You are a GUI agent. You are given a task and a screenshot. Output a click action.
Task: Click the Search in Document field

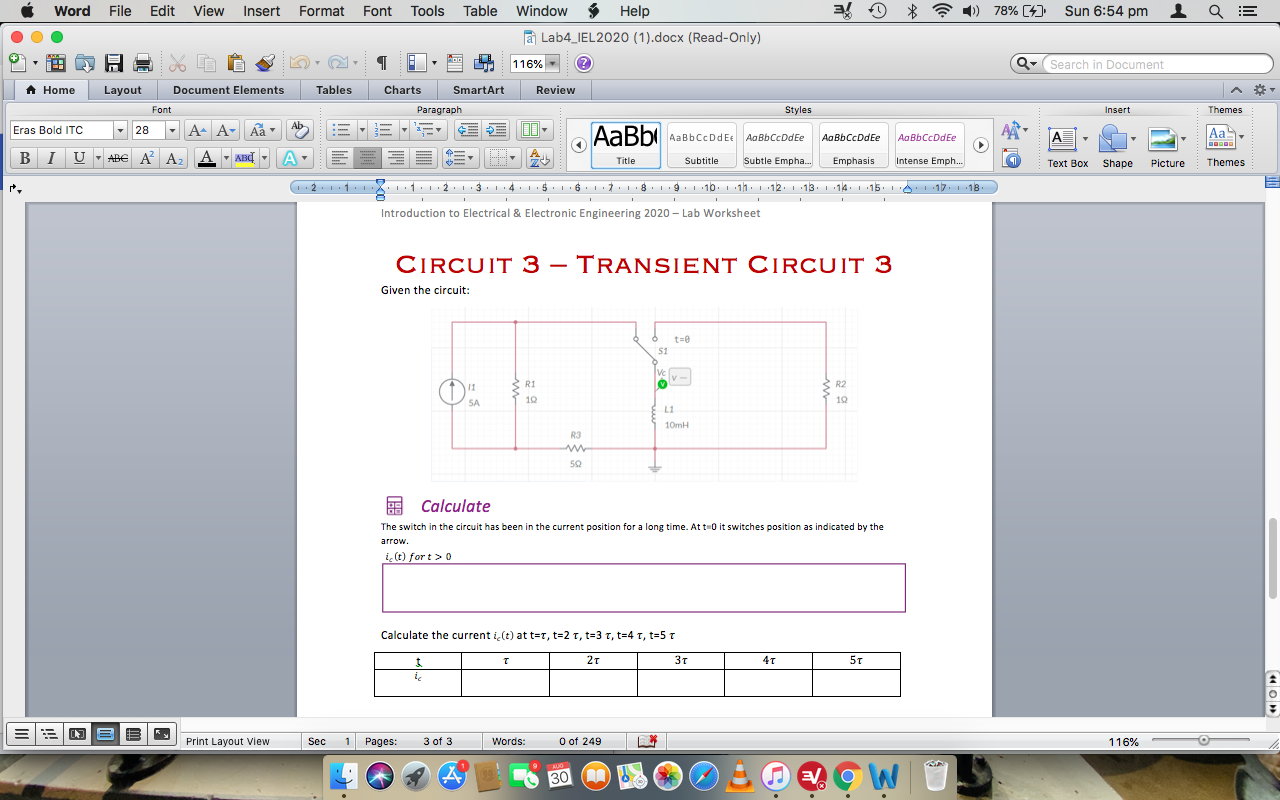pyautogui.click(x=1158, y=63)
